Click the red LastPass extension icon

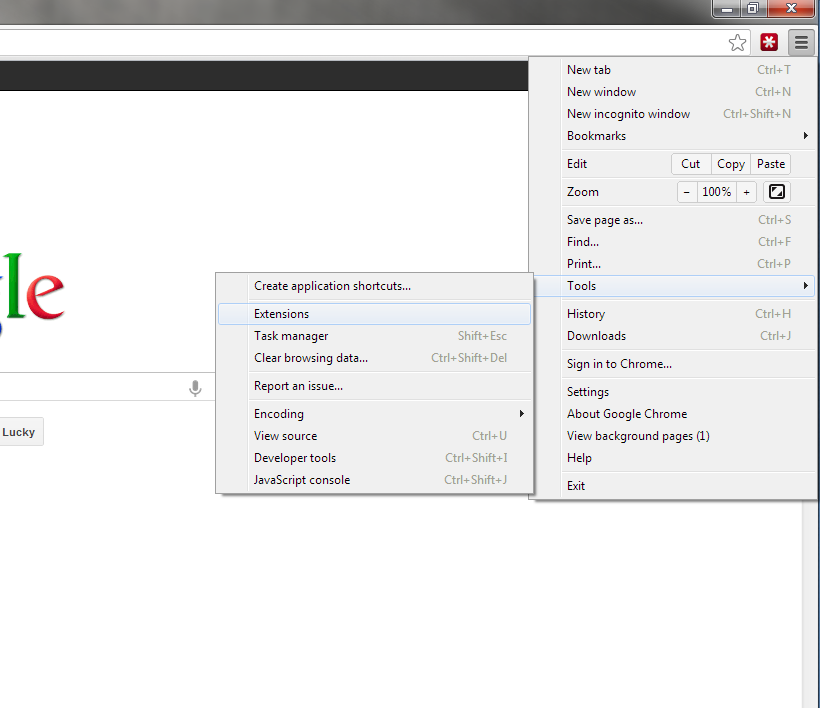[769, 42]
